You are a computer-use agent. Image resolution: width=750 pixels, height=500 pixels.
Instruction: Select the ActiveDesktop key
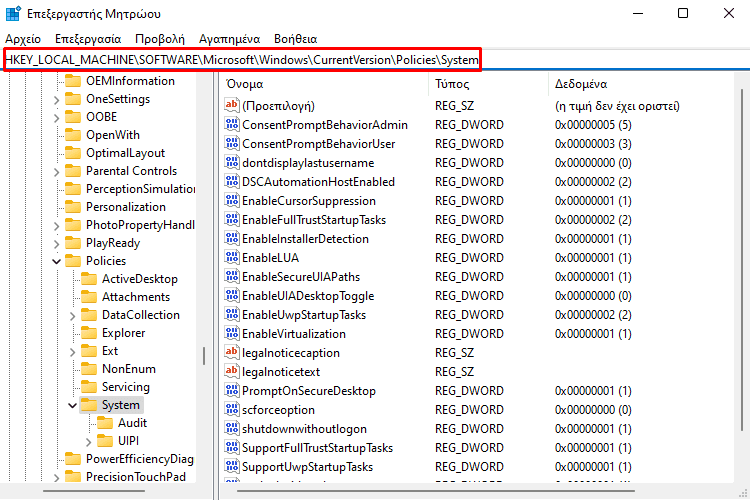click(x=140, y=279)
